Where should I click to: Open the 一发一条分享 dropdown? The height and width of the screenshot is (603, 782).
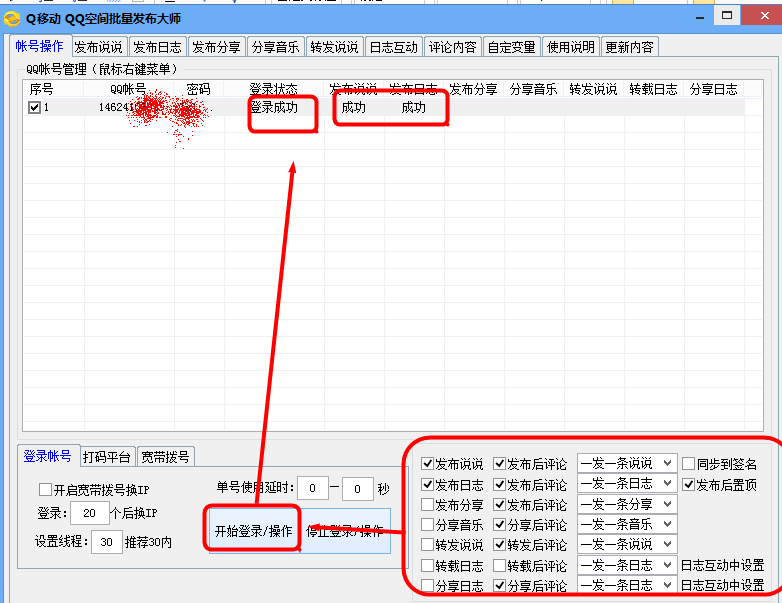pyautogui.click(x=627, y=504)
